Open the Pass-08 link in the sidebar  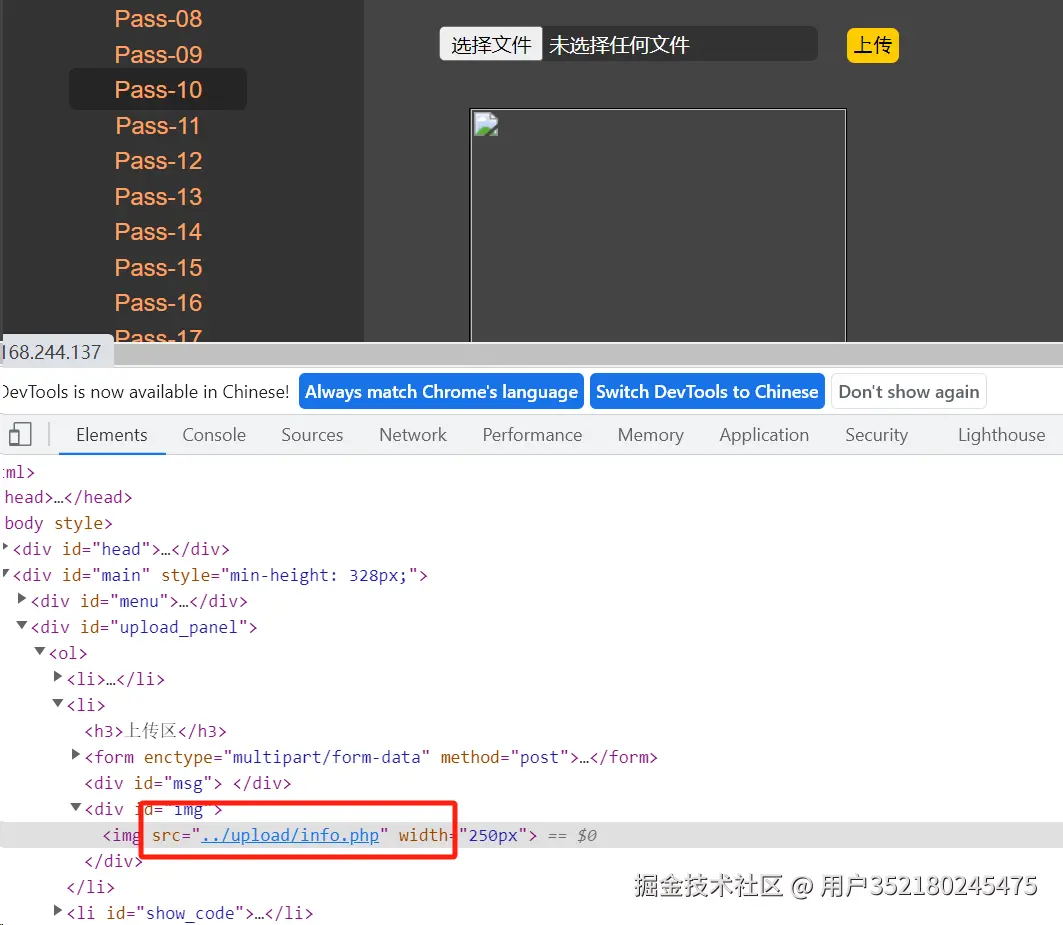(158, 19)
